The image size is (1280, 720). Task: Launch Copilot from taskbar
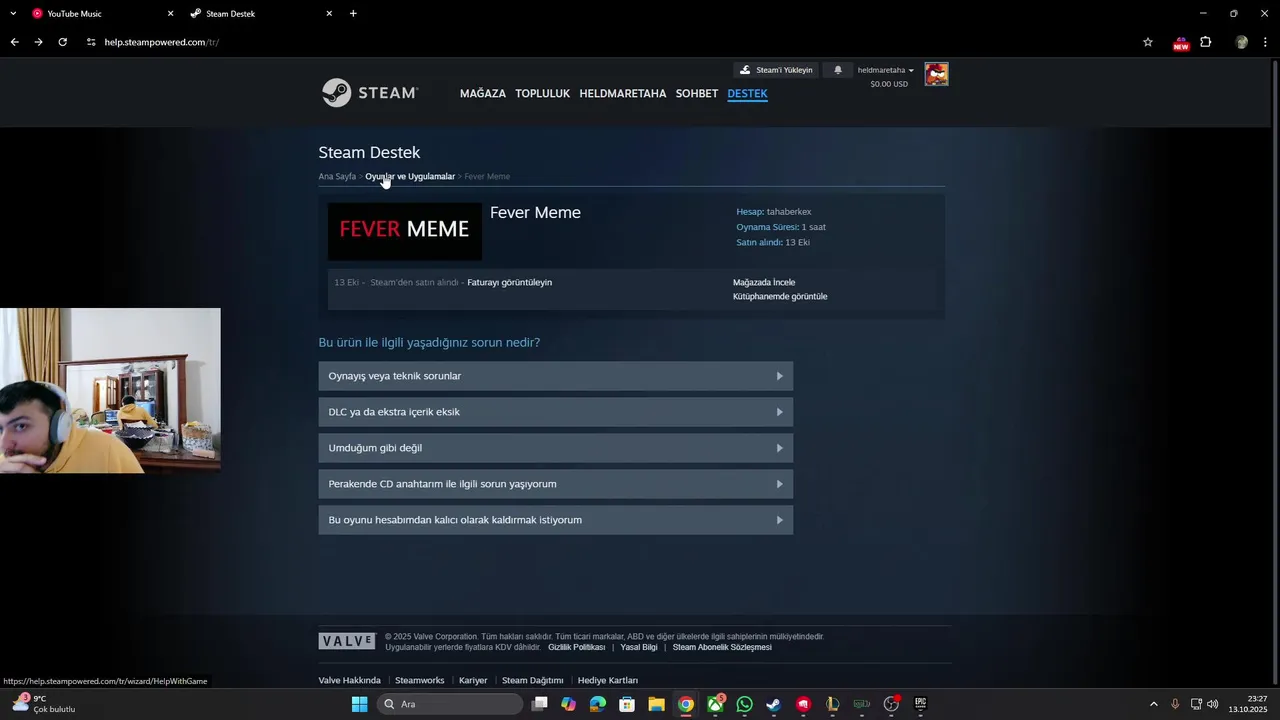(569, 704)
